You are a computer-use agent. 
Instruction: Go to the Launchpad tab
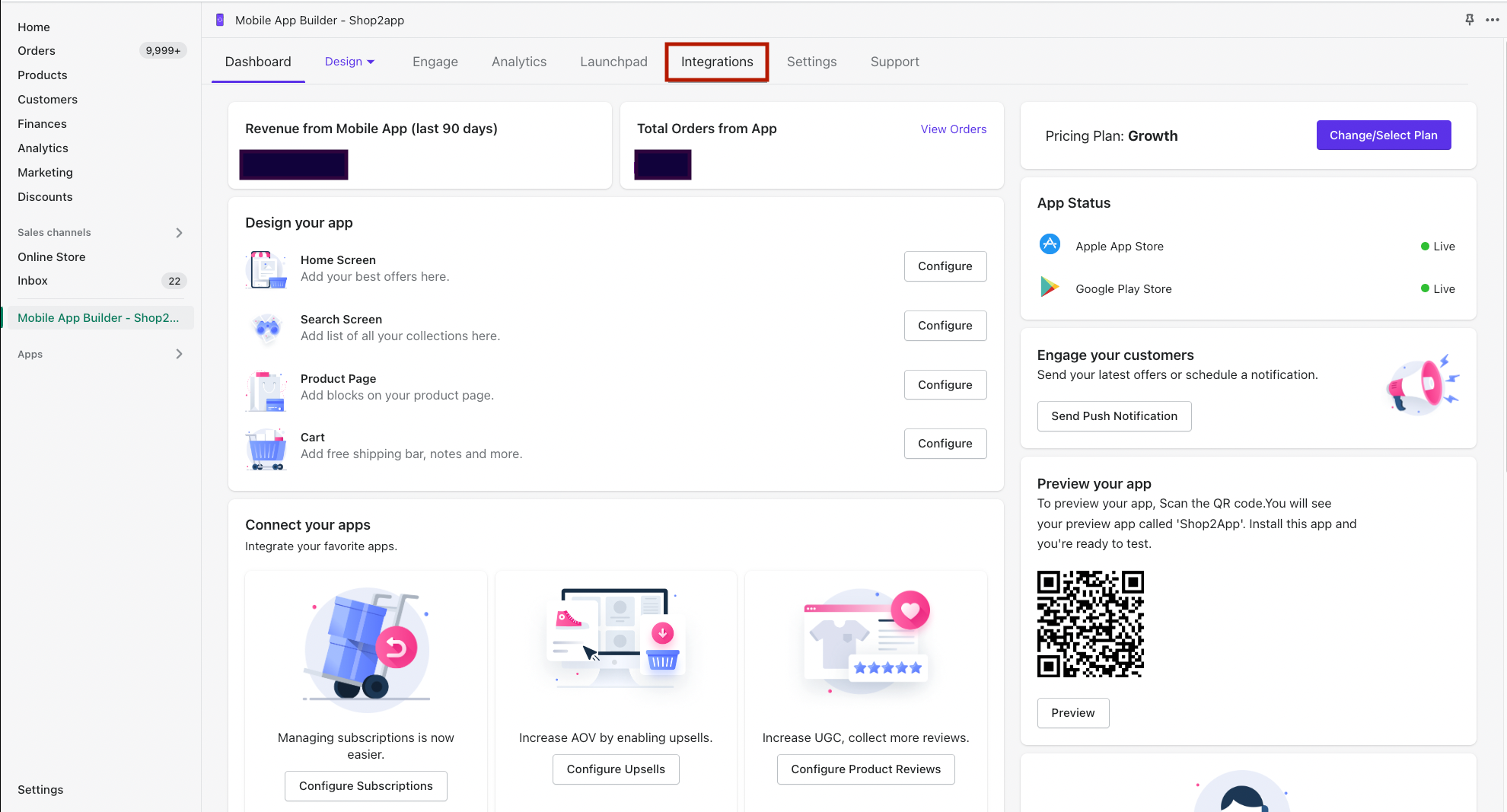pos(614,62)
